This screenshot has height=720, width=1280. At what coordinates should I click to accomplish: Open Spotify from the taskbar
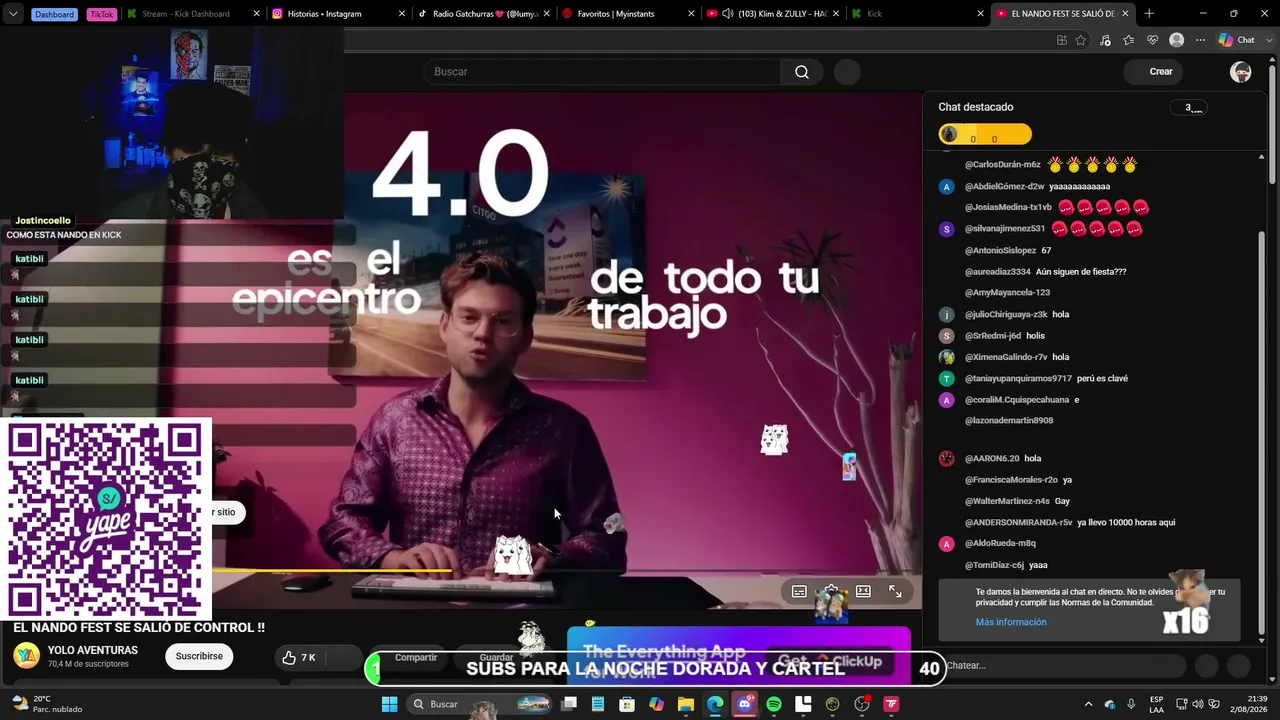pos(774,704)
